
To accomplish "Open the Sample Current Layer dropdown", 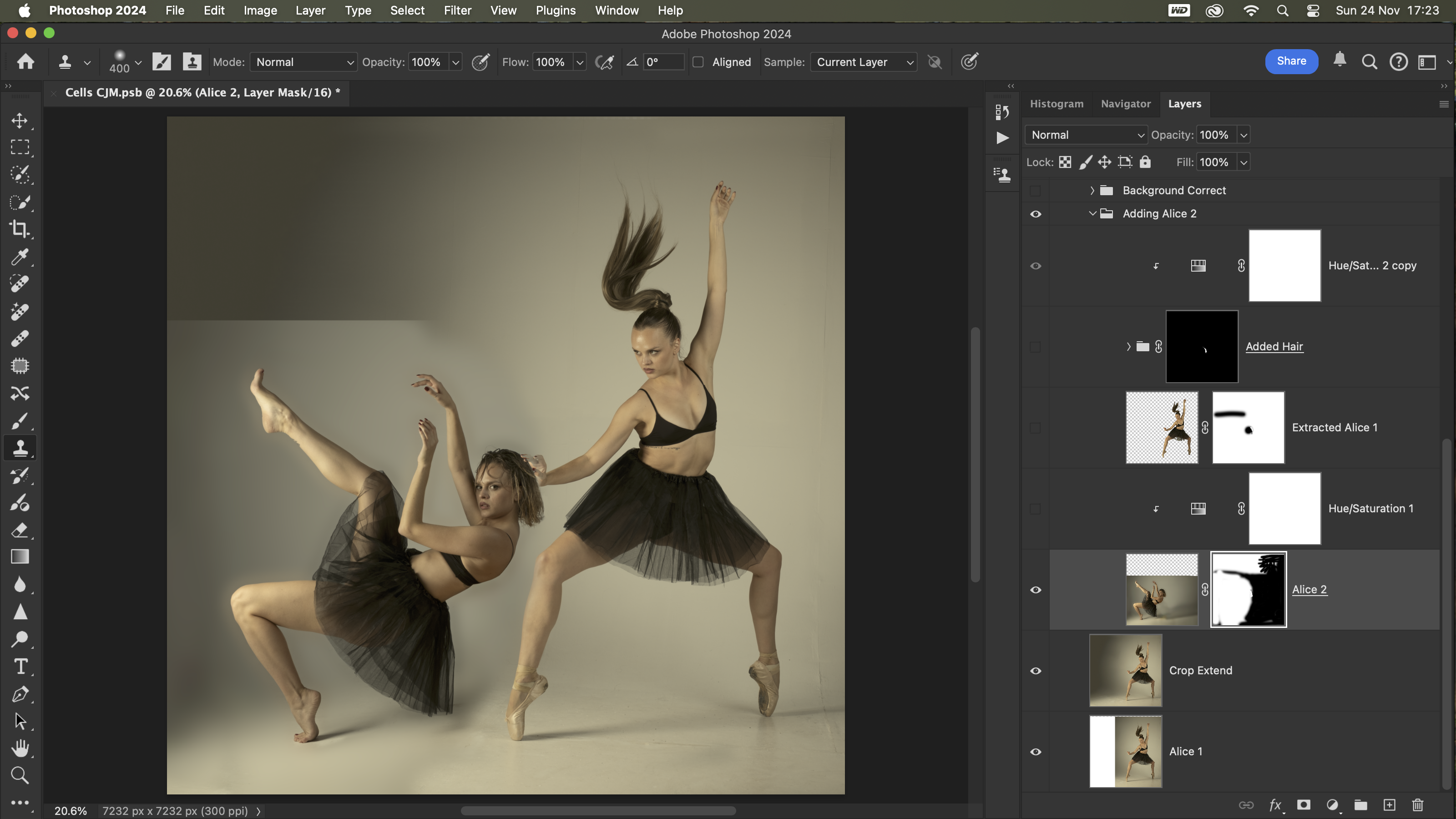I will point(863,62).
